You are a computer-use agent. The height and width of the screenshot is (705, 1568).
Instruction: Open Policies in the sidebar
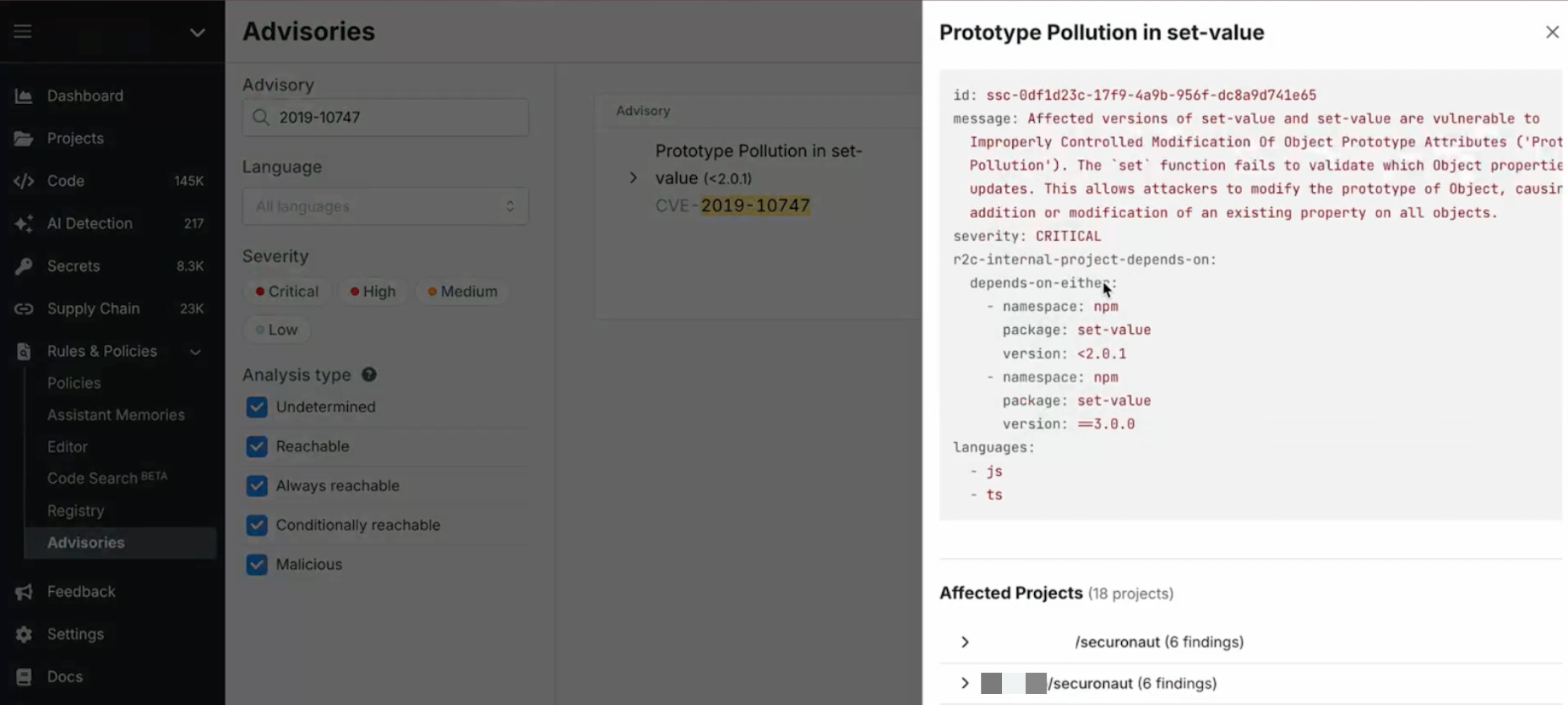tap(74, 383)
